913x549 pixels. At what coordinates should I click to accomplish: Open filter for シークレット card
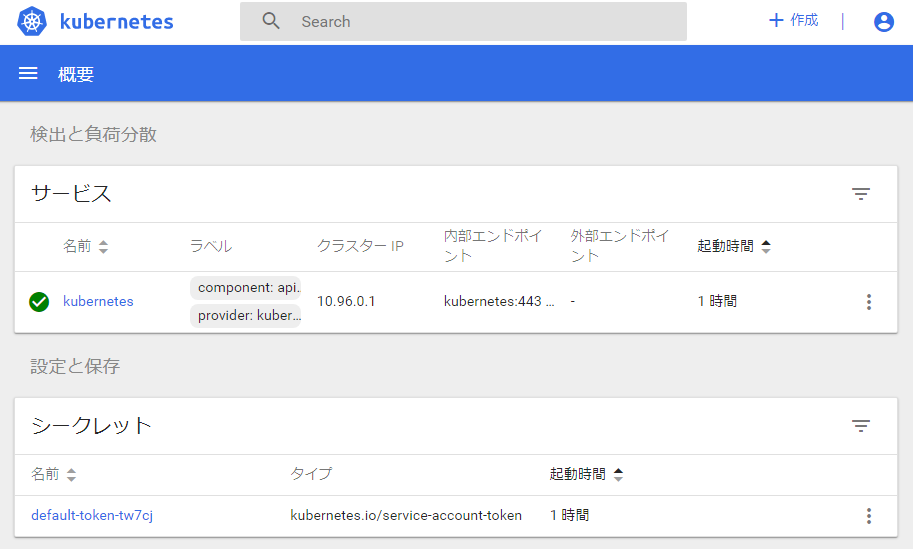click(860, 426)
